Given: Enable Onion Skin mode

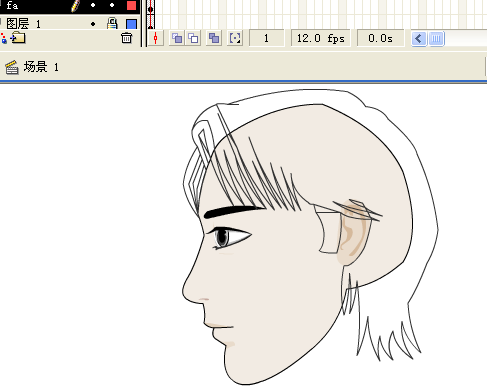Looking at the screenshot, I should [177, 38].
